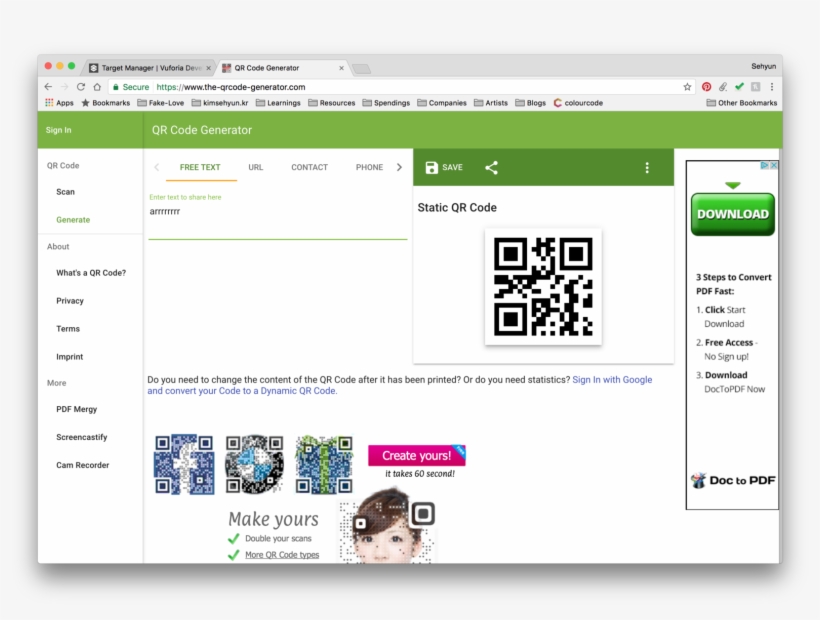Click the text field containing arrrrrrrr
Viewport: 820px width, 620px height.
click(278, 217)
